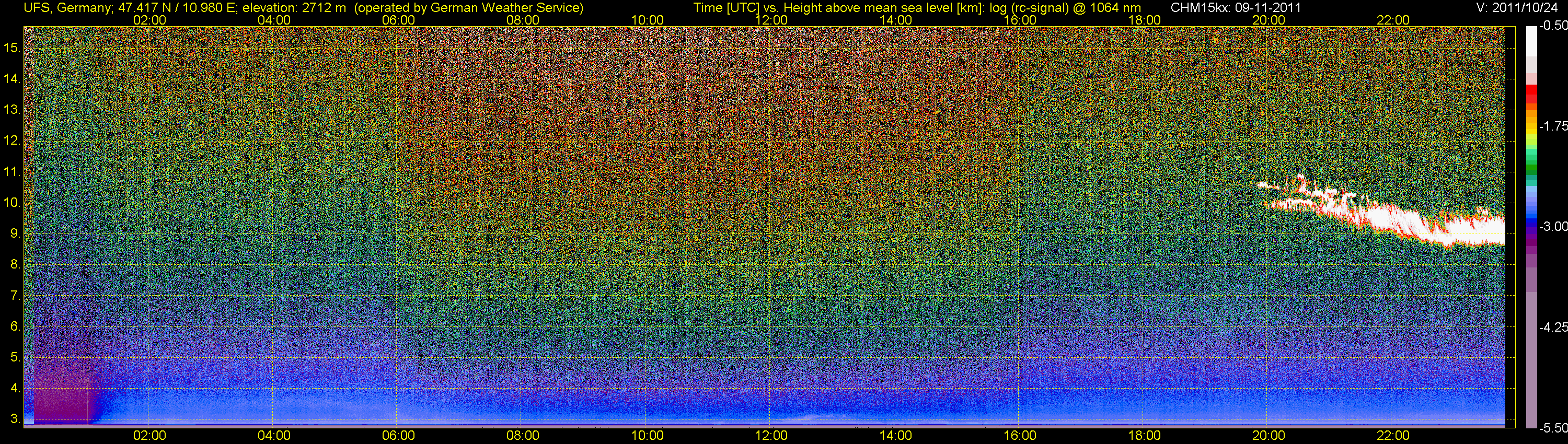Screen dimensions: 1568x444
Task: Click the '-0.50' colorbar scale value
Action: pyautogui.click(x=1553, y=26)
